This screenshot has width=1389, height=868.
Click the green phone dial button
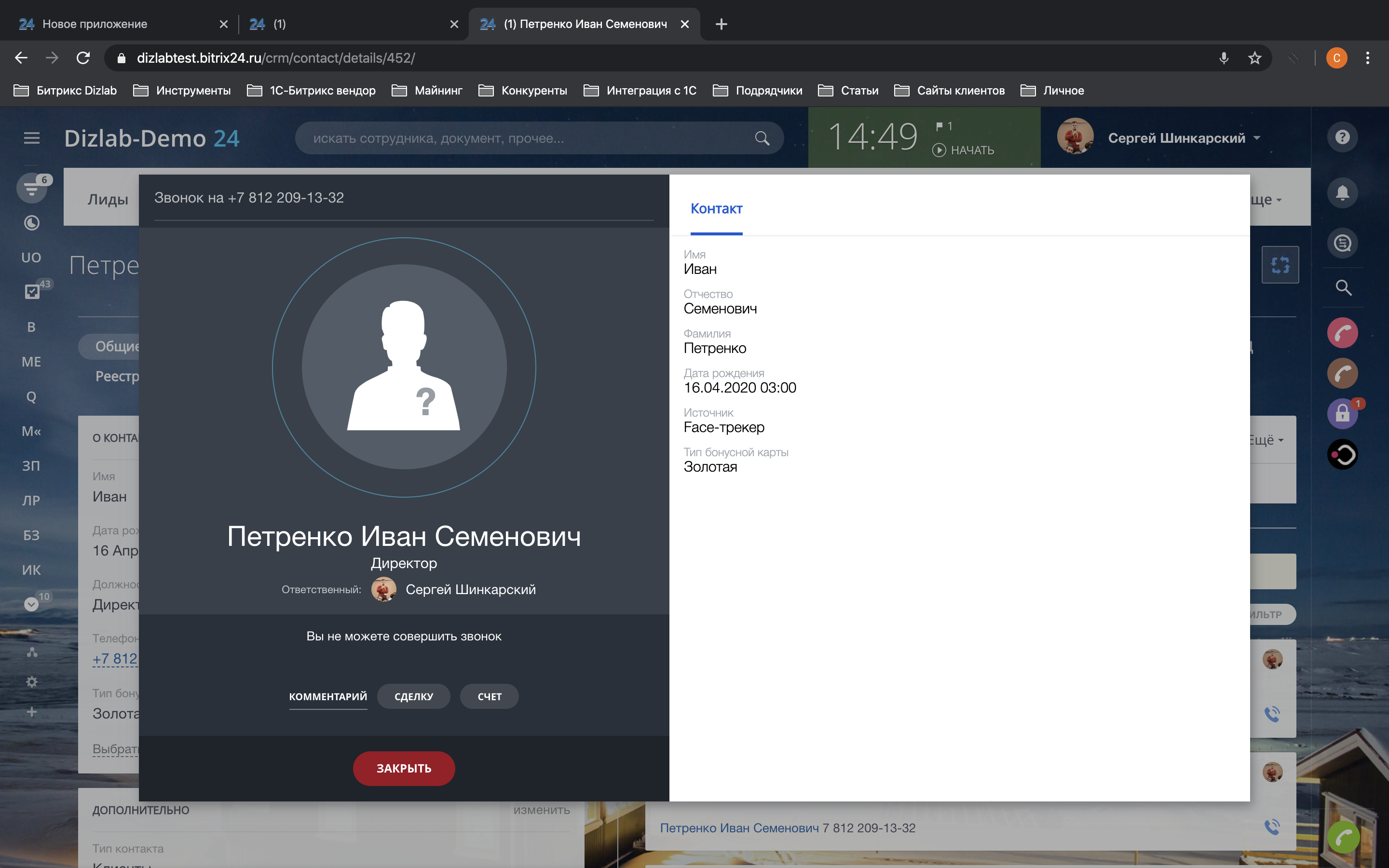[1343, 838]
